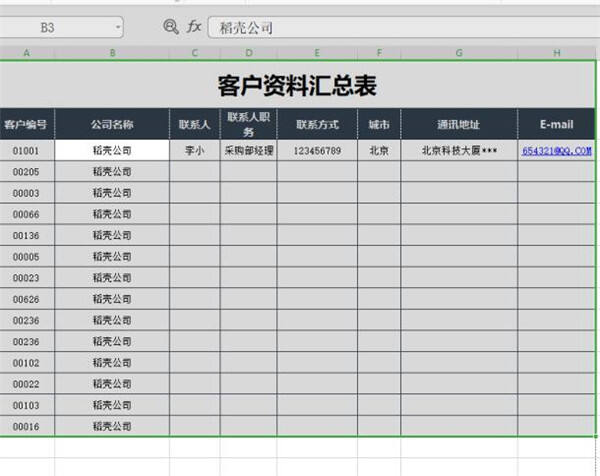Screen dimensions: 600x476
Task: Select customer number cell 00136
Action: pyautogui.click(x=27, y=235)
